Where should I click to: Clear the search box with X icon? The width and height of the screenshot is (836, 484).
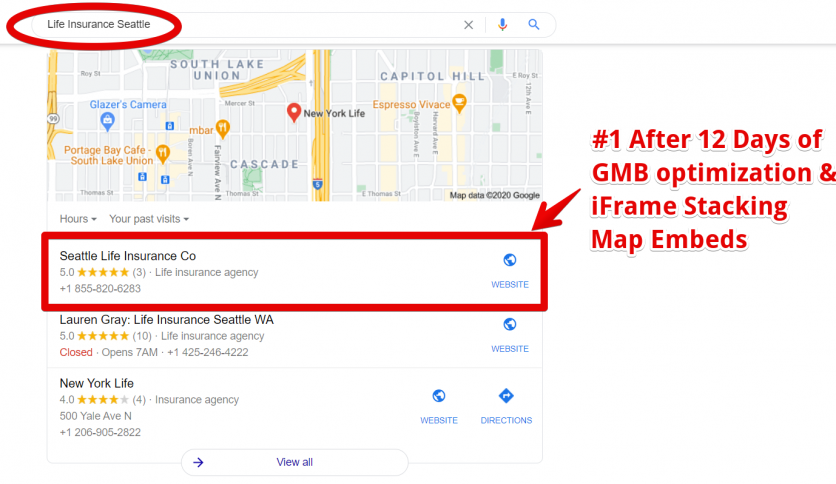[x=468, y=25]
